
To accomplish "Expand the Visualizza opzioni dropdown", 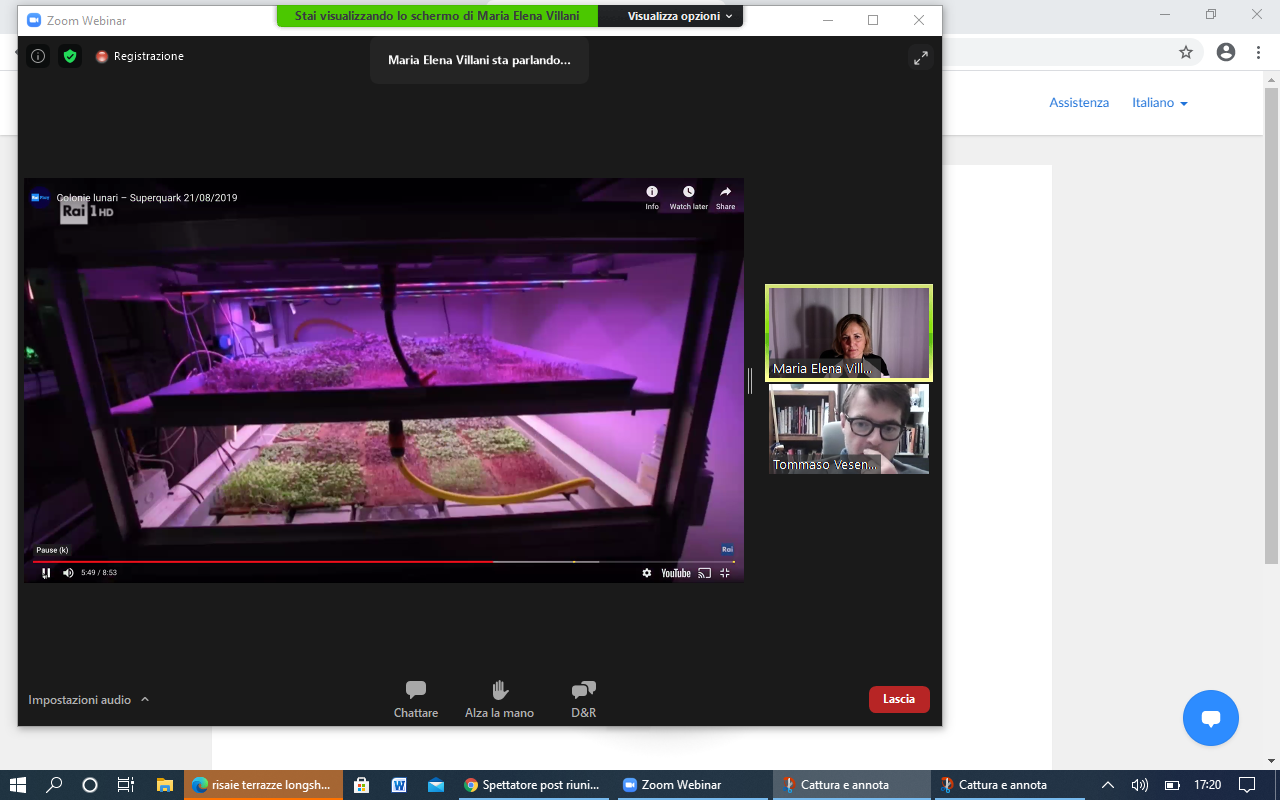I will [x=680, y=16].
